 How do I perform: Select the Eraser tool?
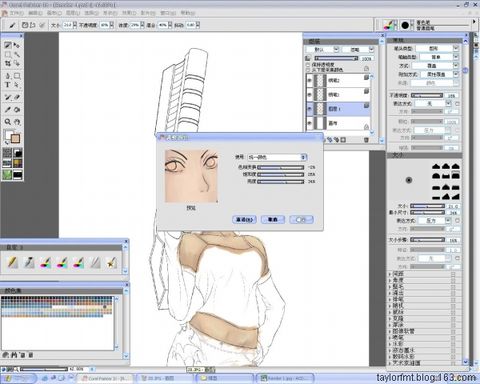(17, 97)
